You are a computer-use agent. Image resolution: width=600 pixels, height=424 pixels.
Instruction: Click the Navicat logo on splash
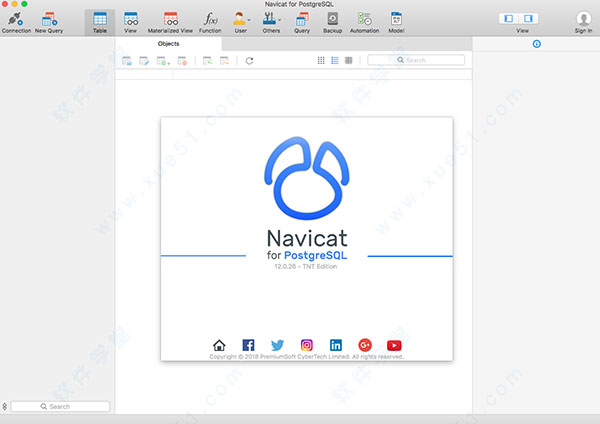click(x=307, y=178)
